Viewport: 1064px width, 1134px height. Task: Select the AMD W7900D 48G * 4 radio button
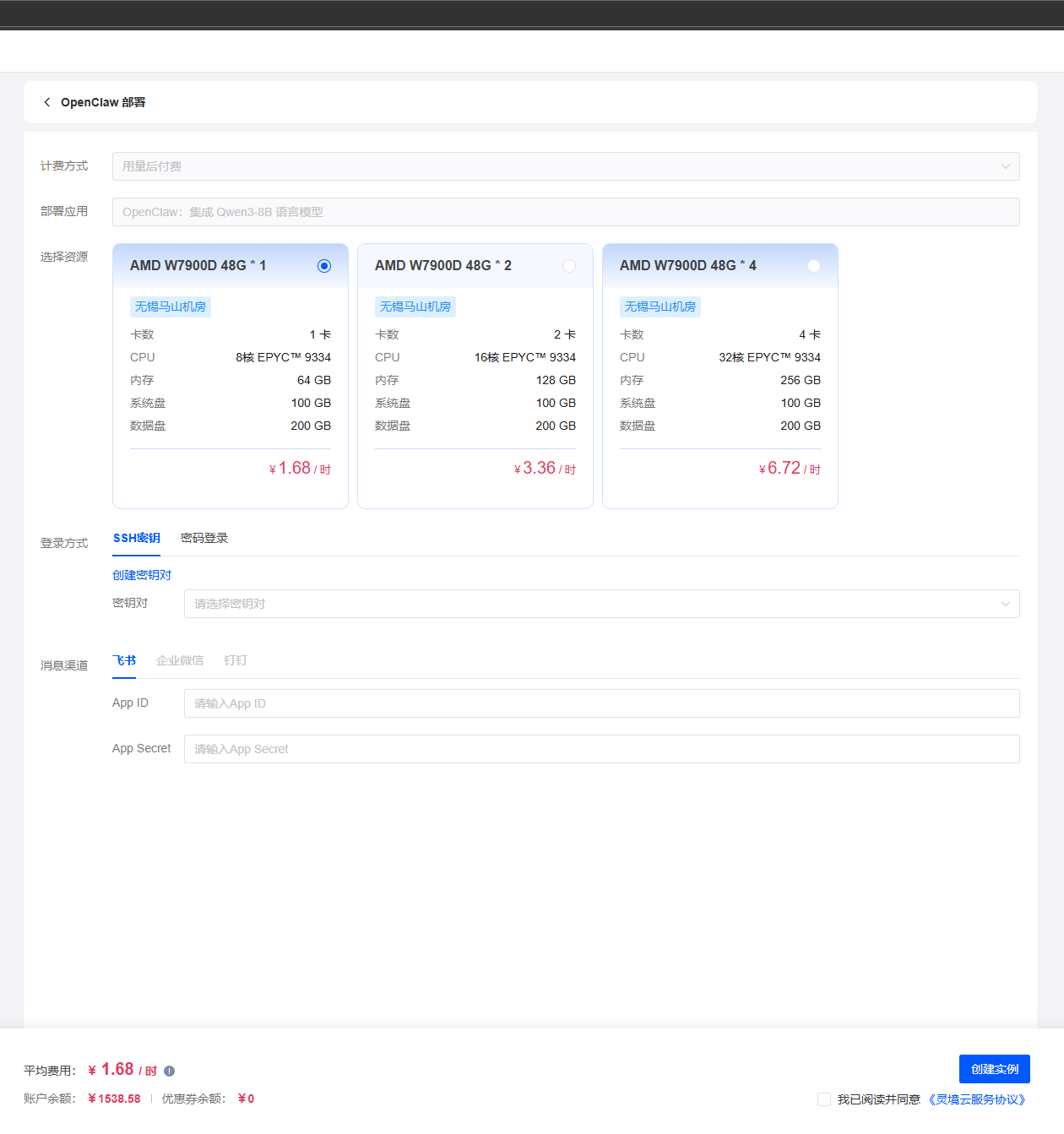pos(814,266)
